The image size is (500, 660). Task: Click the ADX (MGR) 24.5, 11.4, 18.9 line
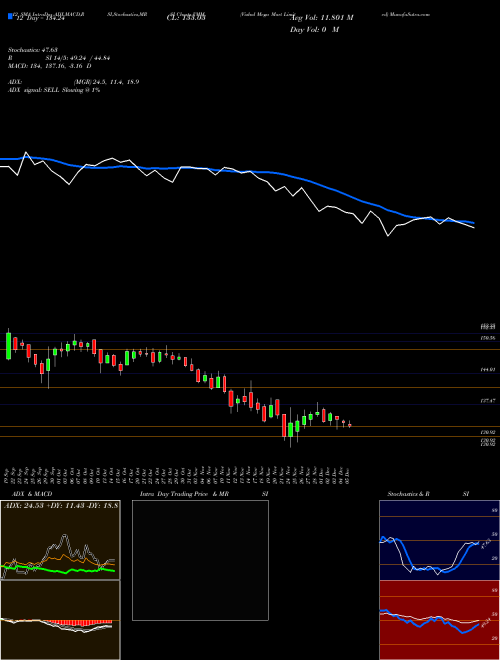coord(73,82)
